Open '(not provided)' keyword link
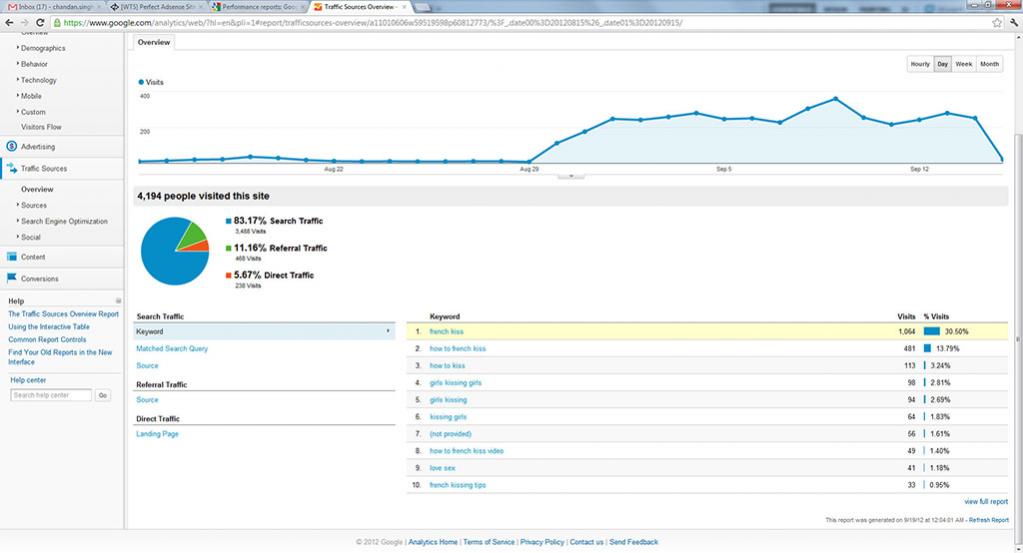Screen dimensions: 1023x553 click(450, 434)
